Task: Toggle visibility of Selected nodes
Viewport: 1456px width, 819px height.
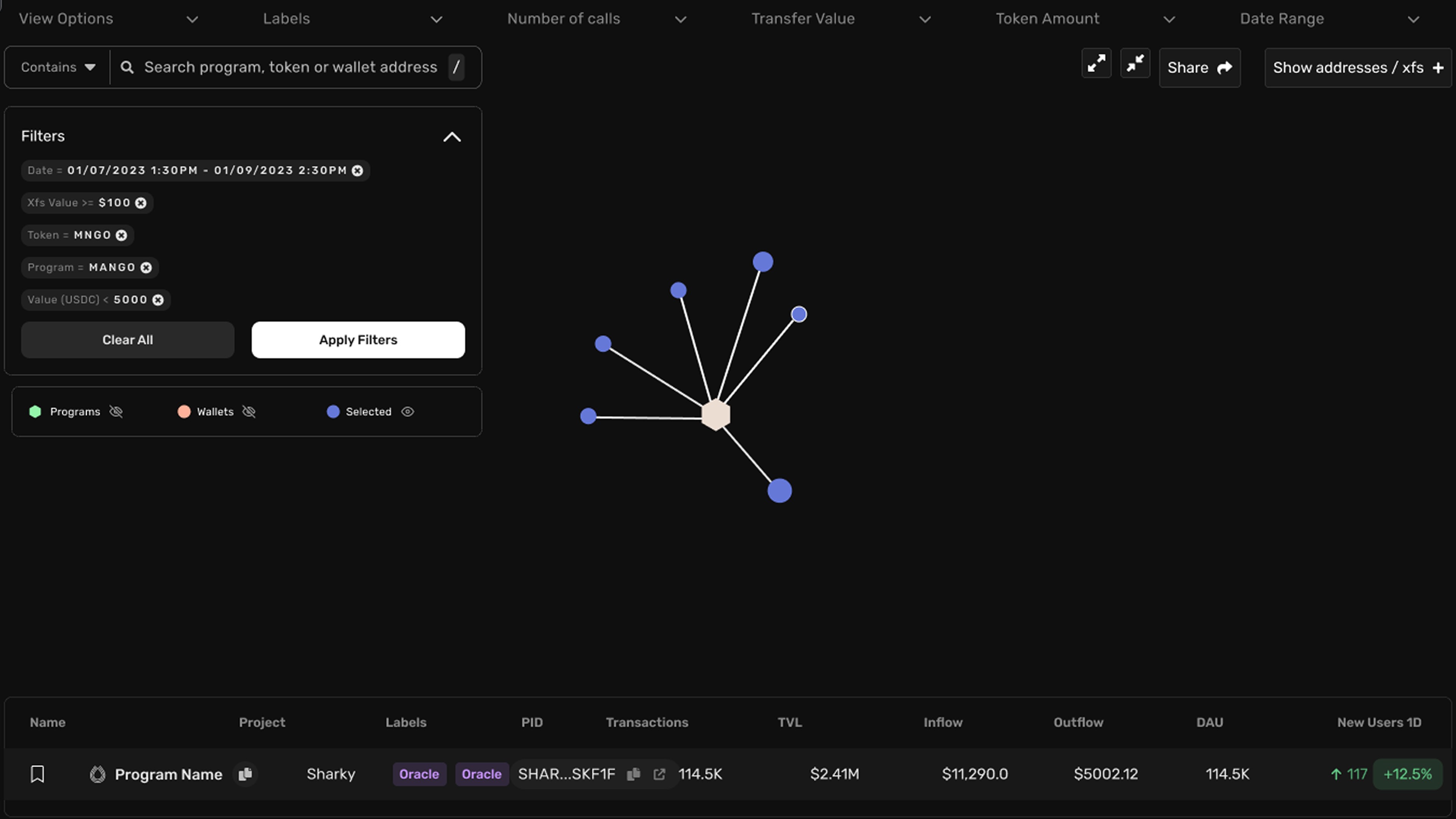Action: [x=408, y=411]
